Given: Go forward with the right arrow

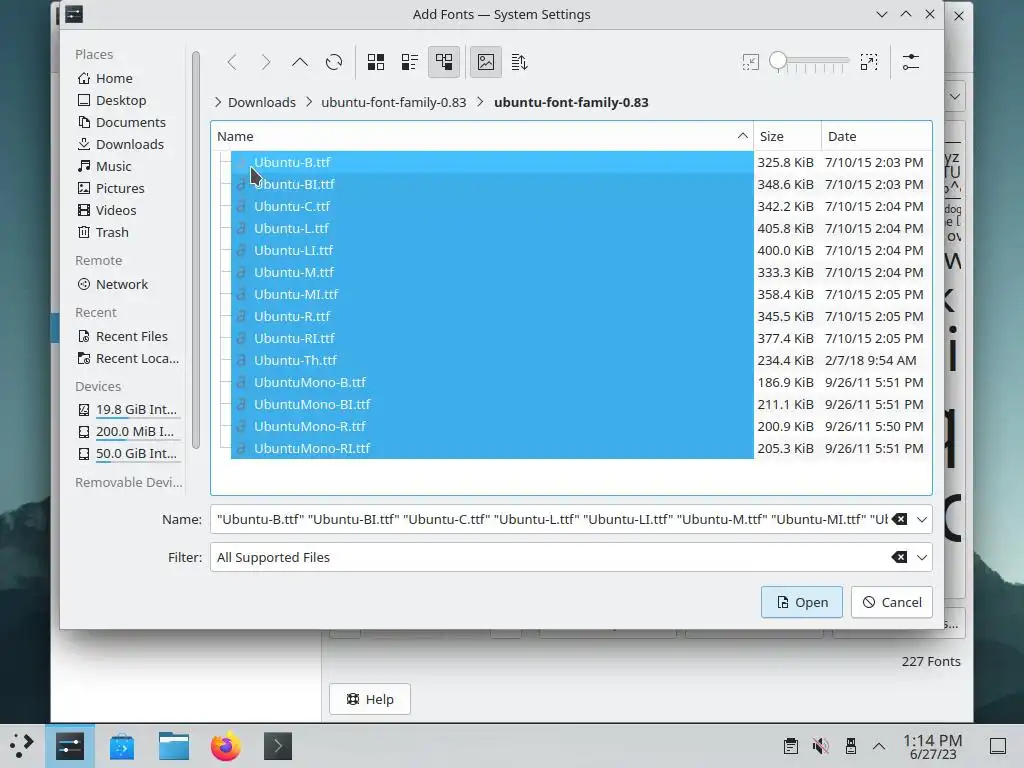Looking at the screenshot, I should (266, 62).
